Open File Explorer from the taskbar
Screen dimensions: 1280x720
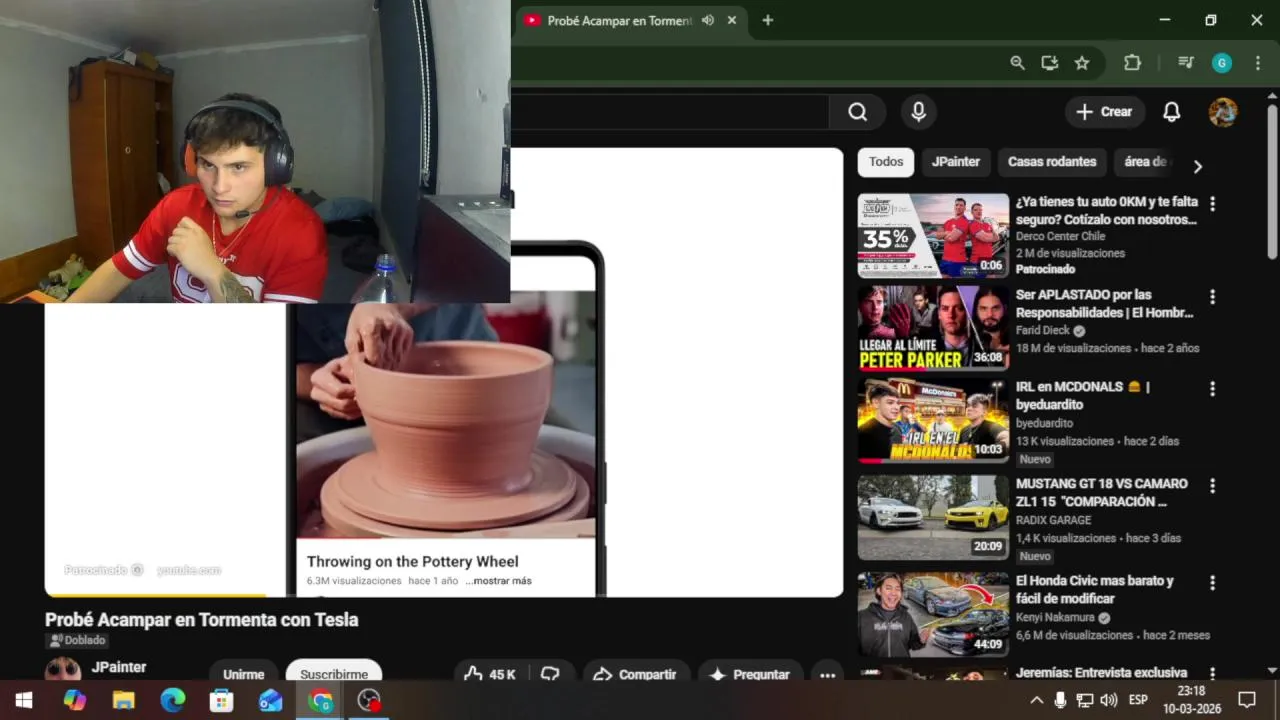point(124,700)
